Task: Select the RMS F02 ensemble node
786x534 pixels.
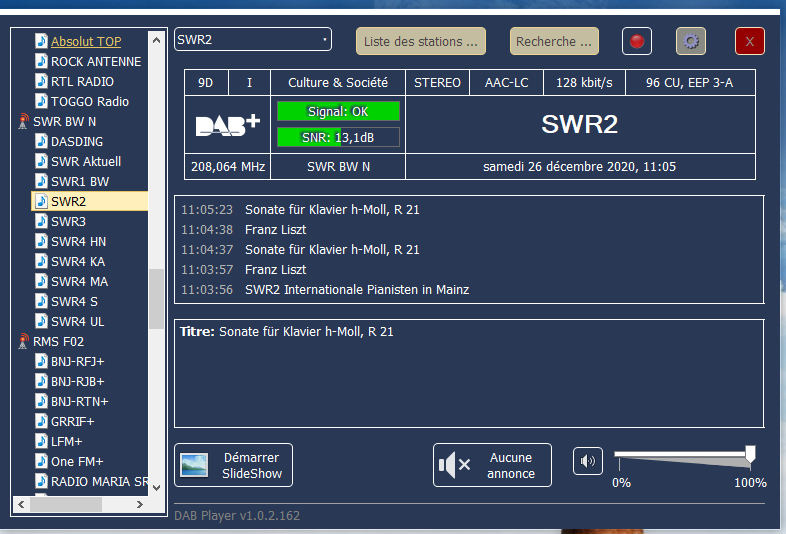Action: (58, 342)
